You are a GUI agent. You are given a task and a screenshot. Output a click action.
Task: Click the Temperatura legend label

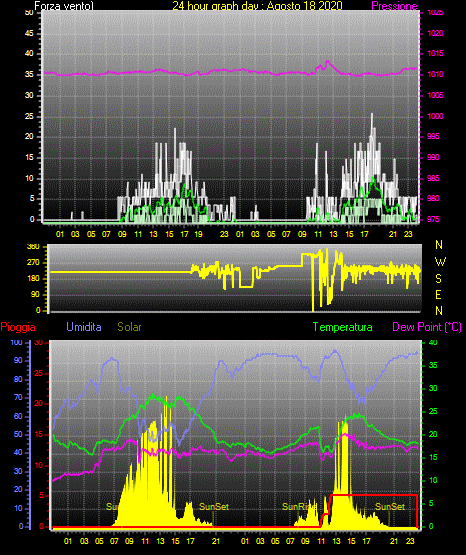(343, 327)
